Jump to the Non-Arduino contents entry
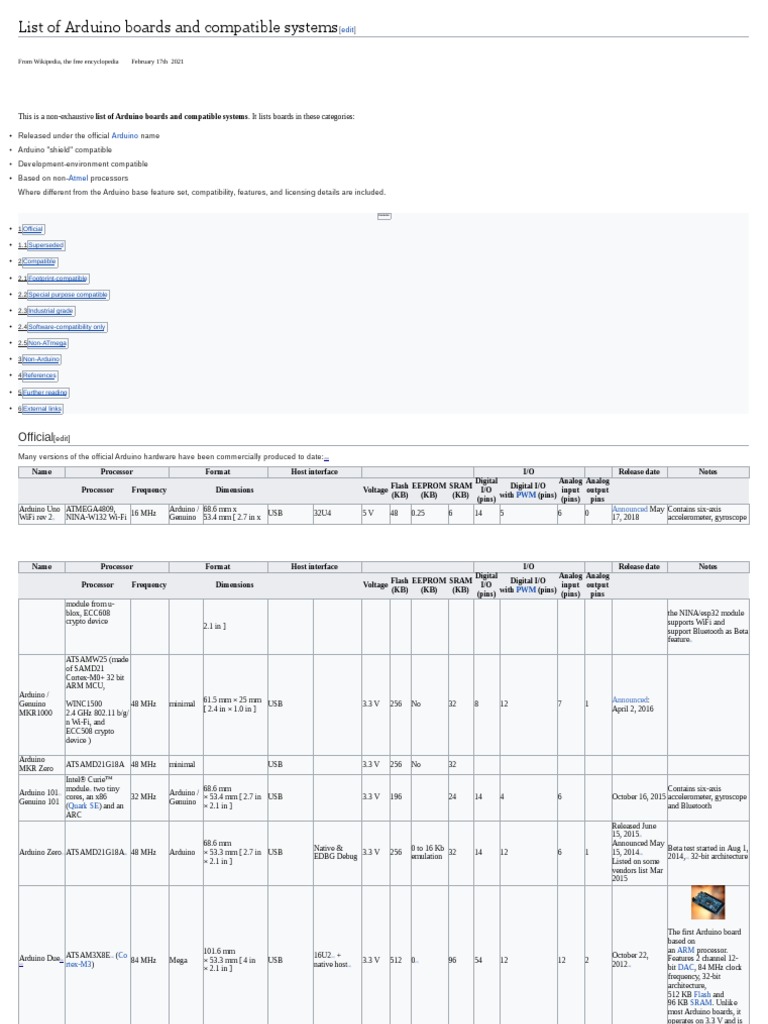Screen dimensions: 768x1024 click(x=41, y=360)
